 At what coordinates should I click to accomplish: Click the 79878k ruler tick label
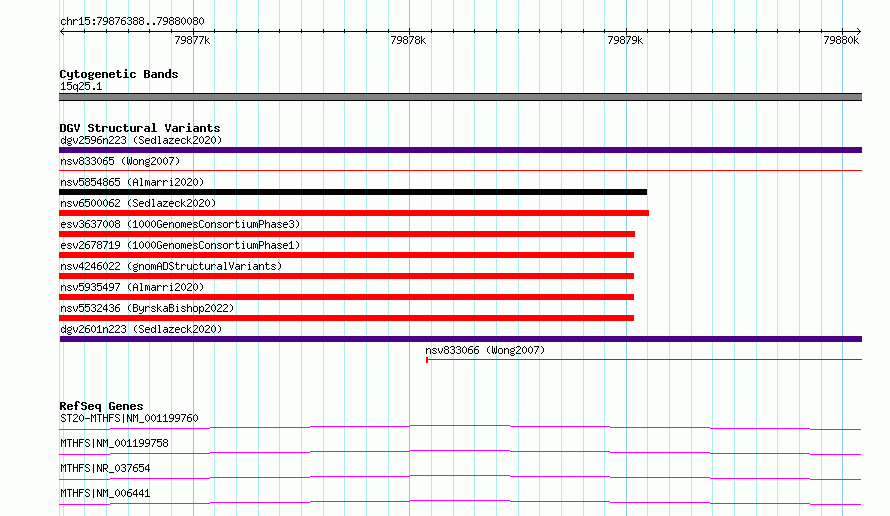(x=408, y=40)
